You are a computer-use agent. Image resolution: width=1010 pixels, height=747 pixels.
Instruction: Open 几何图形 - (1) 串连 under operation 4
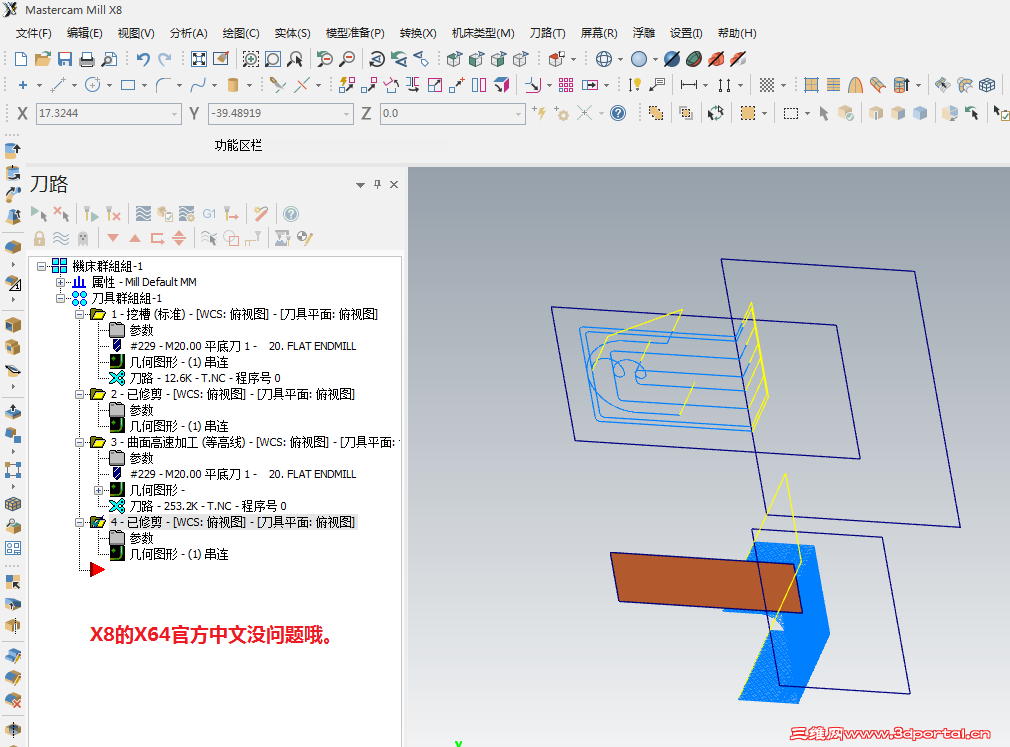[179, 554]
